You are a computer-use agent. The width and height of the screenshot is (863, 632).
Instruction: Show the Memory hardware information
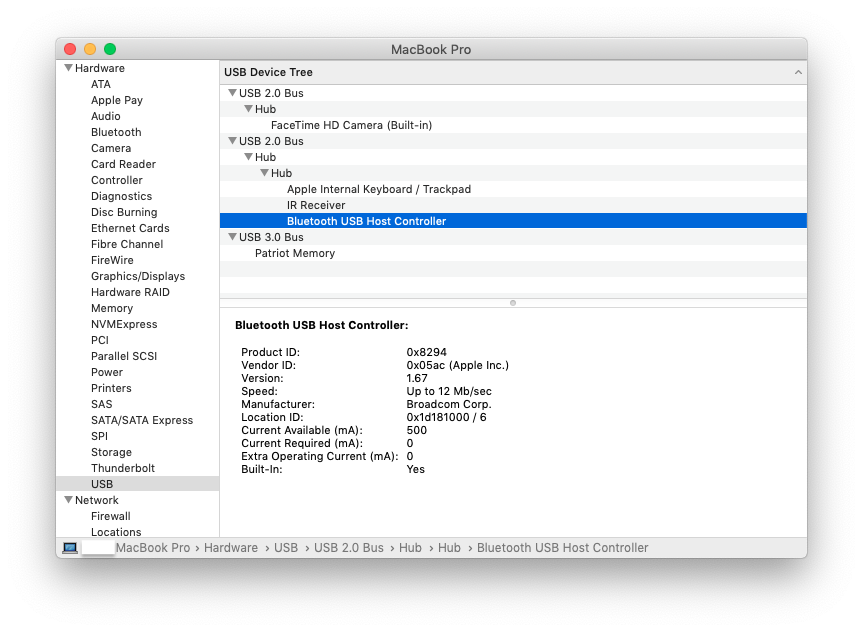[112, 308]
